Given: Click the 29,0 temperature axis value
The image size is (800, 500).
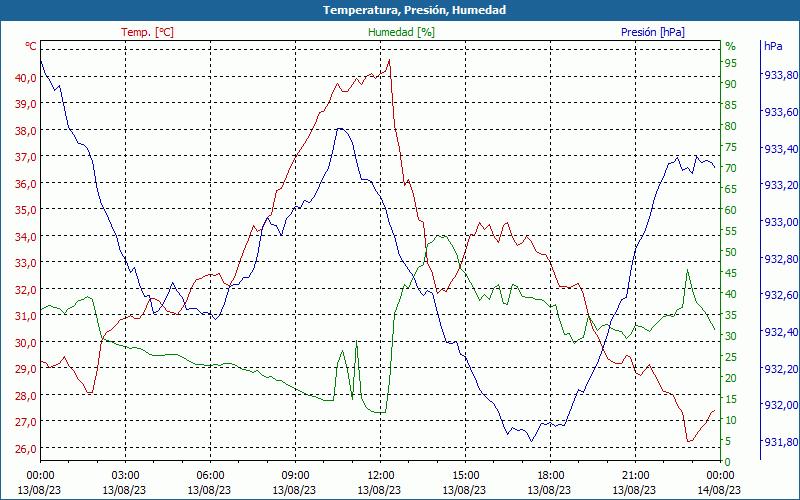Looking at the screenshot, I should [x=26, y=369].
